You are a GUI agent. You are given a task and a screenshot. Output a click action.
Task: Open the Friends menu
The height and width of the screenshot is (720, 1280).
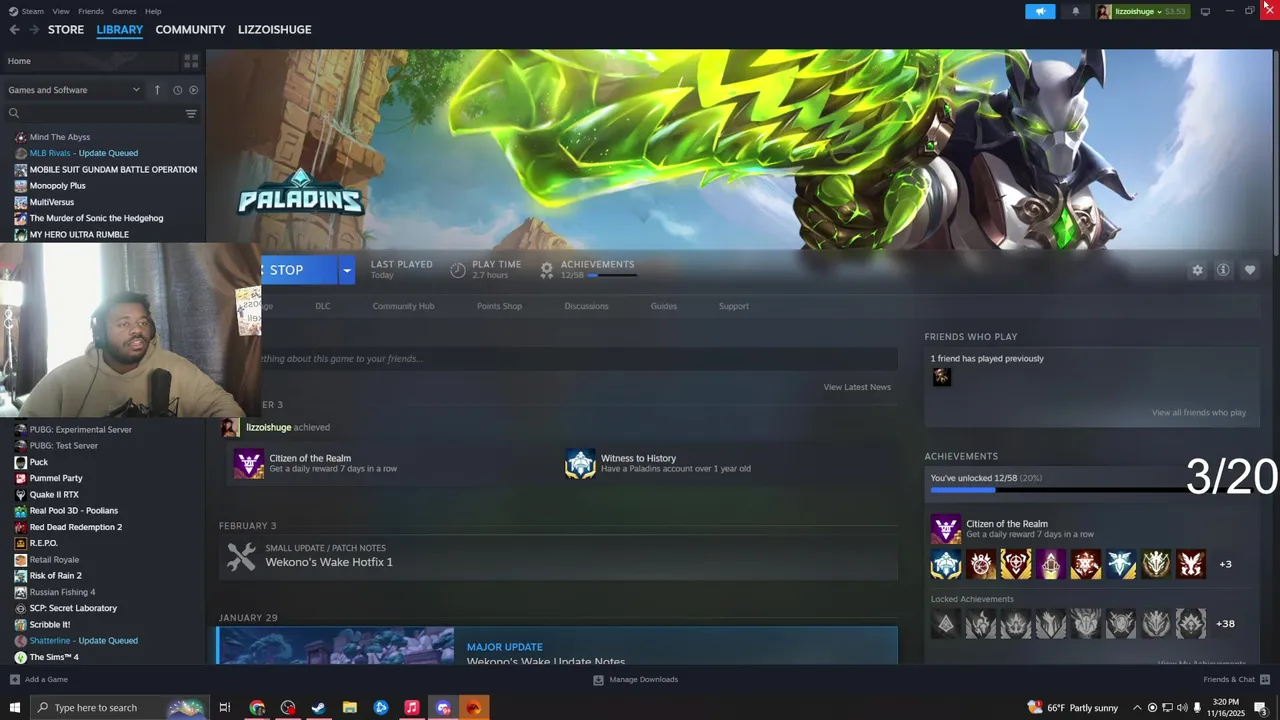[91, 11]
